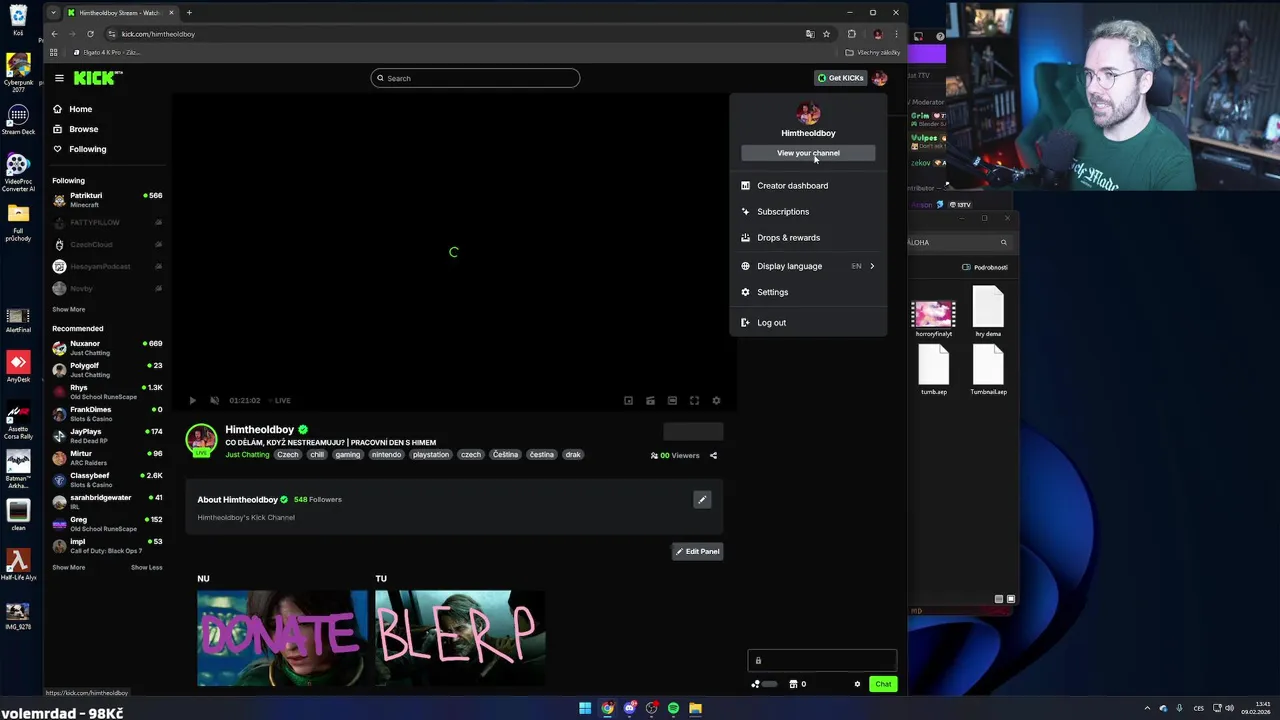Select Thumbnail.aep file in Explorer window
The image size is (1280, 720).
coord(988,370)
